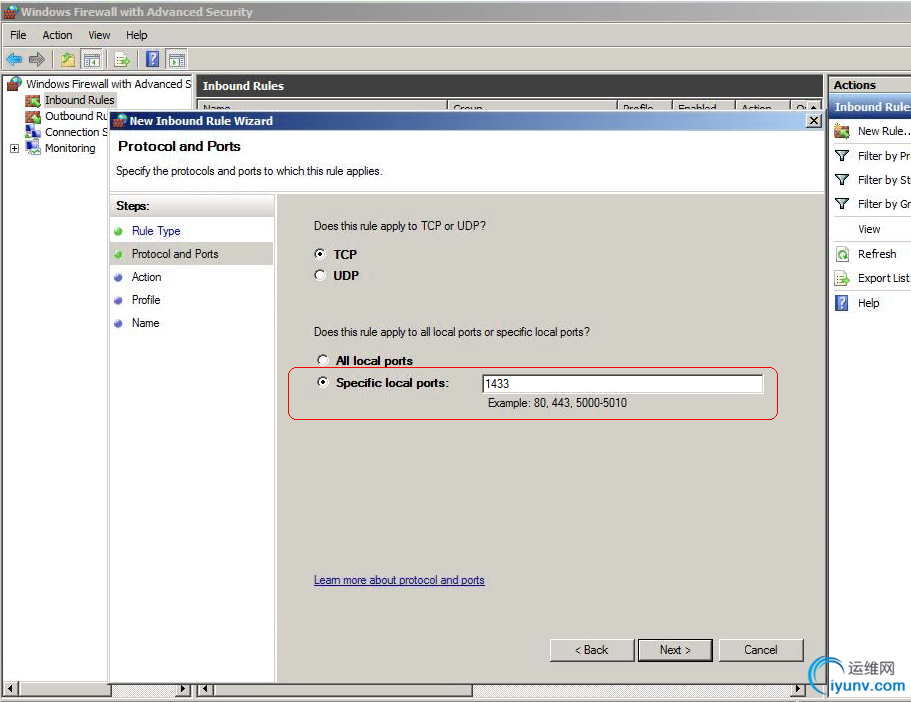Image resolution: width=911 pixels, height=702 pixels.
Task: Close the New Inbound Rule Wizard dialog
Action: coord(814,120)
